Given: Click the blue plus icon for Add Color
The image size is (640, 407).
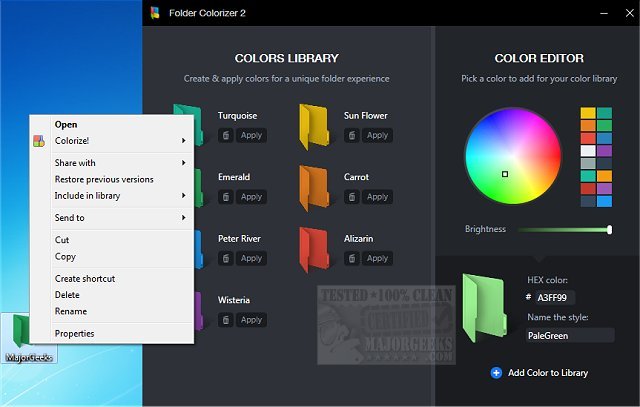Looking at the screenshot, I should point(496,373).
